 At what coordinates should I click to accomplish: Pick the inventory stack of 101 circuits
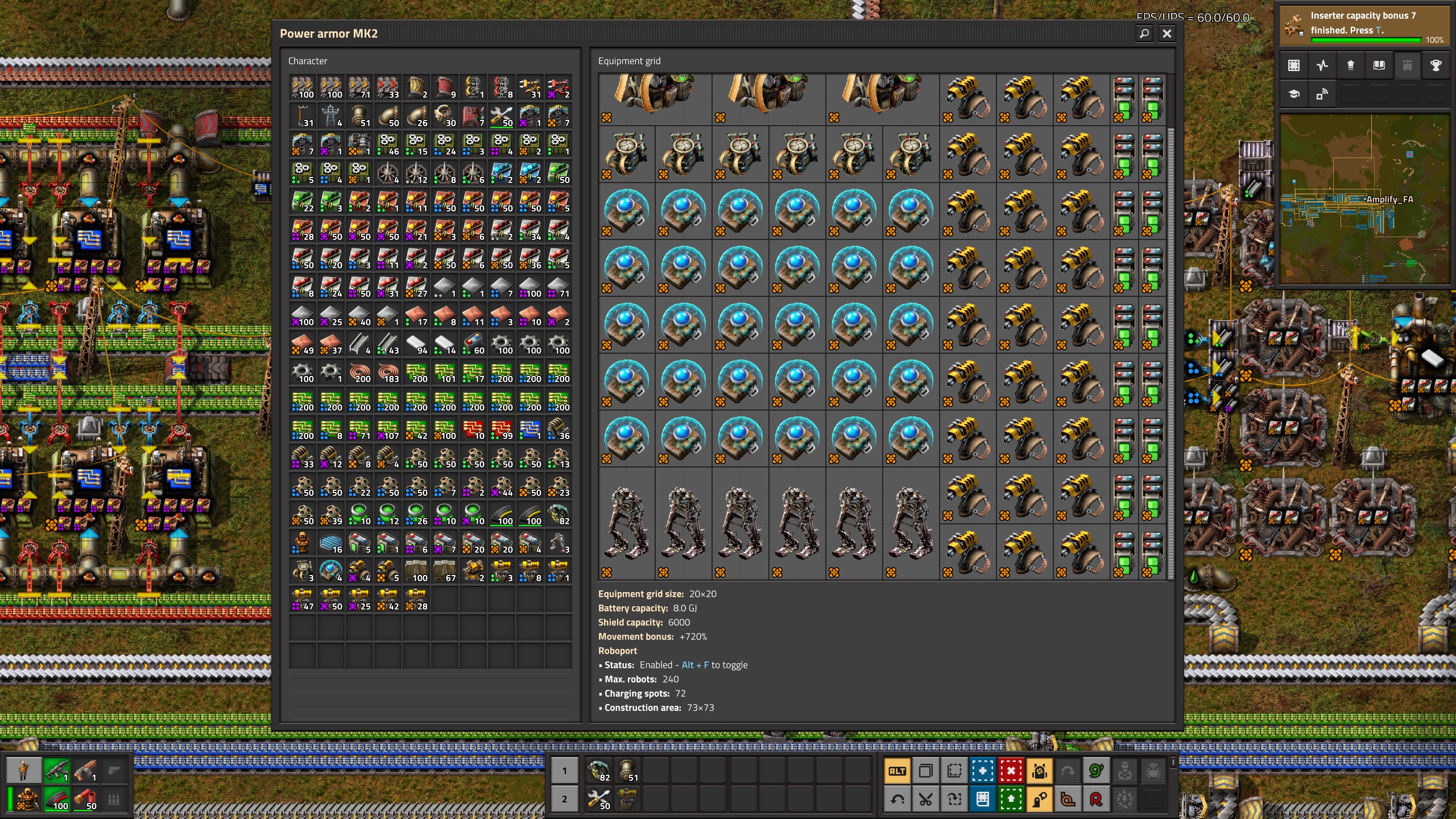coord(445,373)
